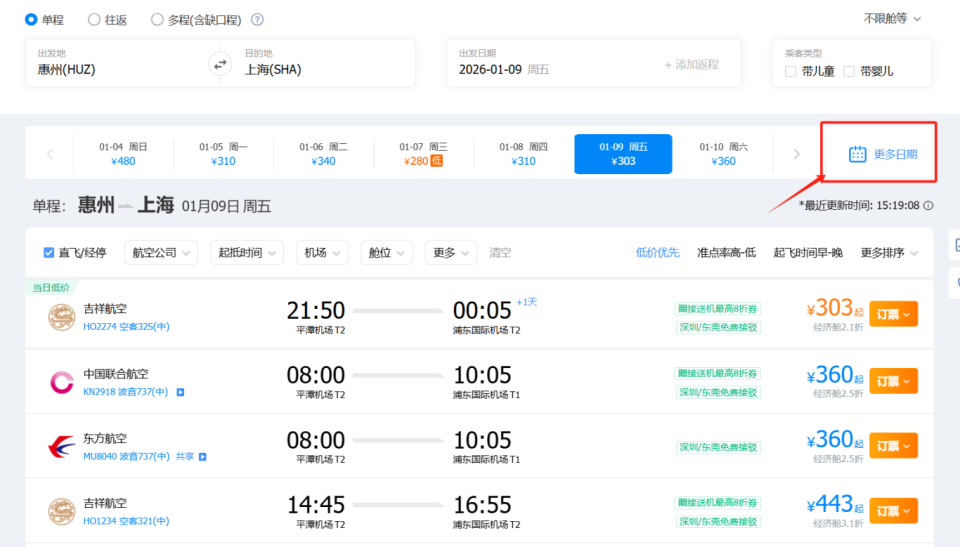Image resolution: width=960 pixels, height=547 pixels.
Task: Open video icon next to MU8040 共享
Action: click(203, 456)
